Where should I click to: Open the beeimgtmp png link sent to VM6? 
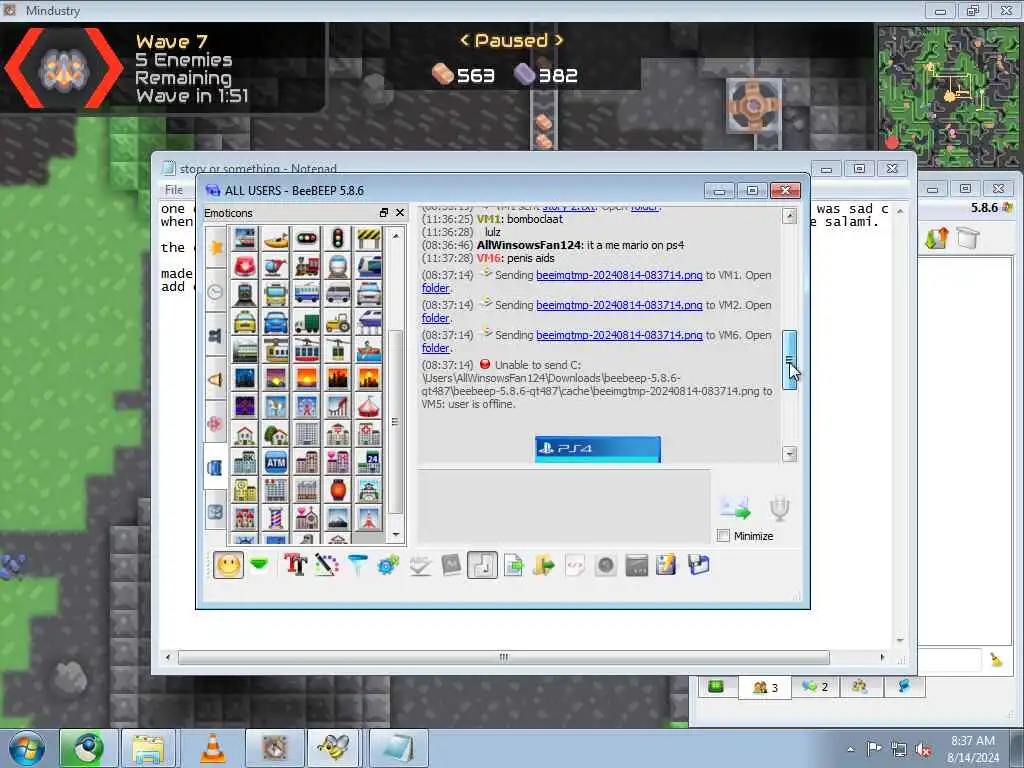pos(619,335)
